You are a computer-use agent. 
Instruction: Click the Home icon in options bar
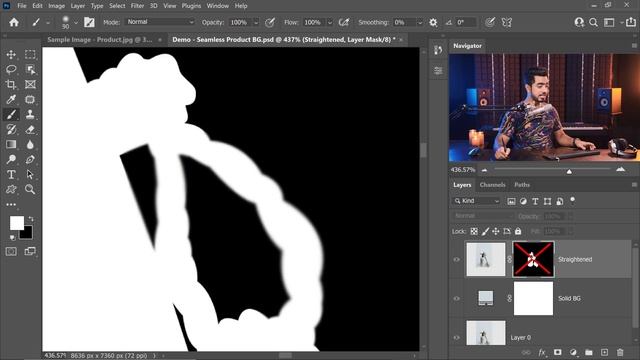(14, 22)
